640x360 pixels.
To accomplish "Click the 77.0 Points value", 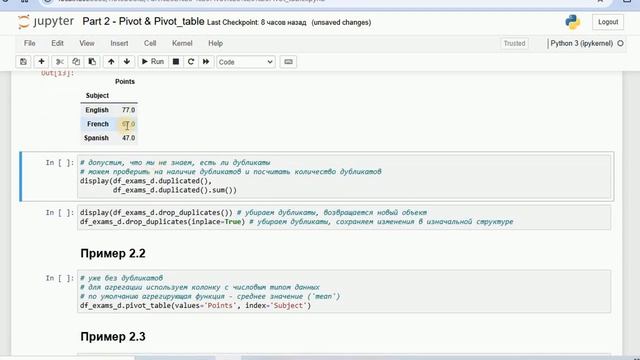I will [128, 110].
